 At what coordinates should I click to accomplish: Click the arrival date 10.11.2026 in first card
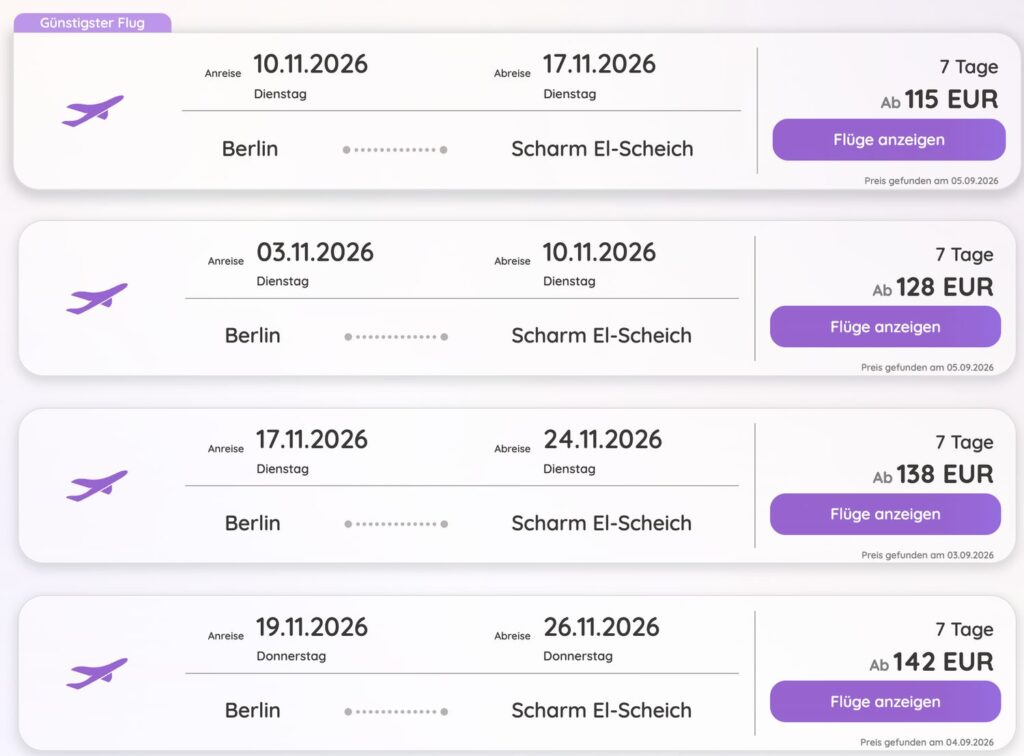point(310,65)
